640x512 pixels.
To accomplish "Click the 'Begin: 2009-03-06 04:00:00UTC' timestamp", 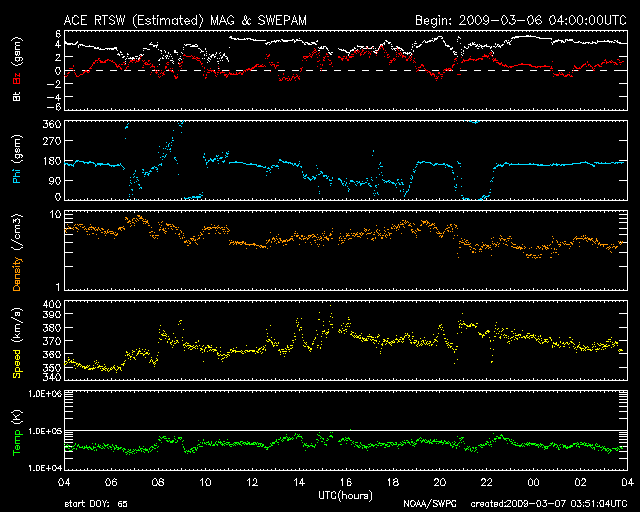I will pyautogui.click(x=521, y=20).
